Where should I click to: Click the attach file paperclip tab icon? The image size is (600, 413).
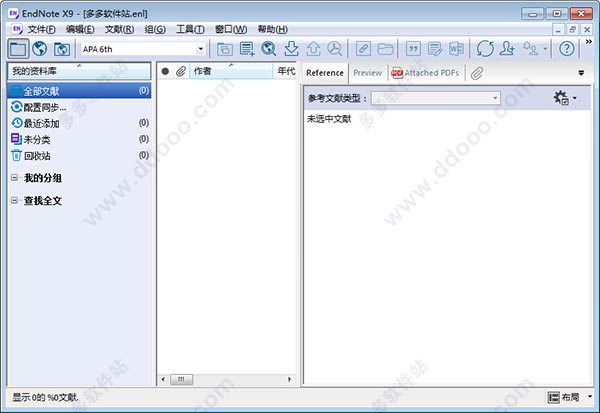click(x=477, y=73)
